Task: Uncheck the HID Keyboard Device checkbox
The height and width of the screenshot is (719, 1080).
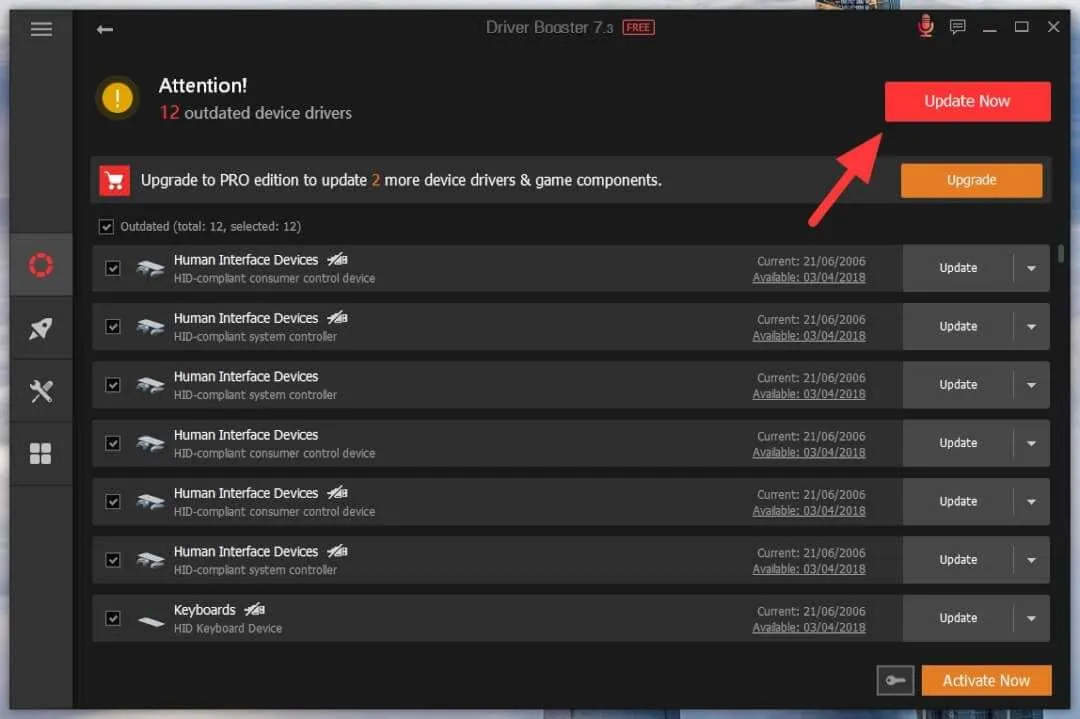Action: click(113, 618)
